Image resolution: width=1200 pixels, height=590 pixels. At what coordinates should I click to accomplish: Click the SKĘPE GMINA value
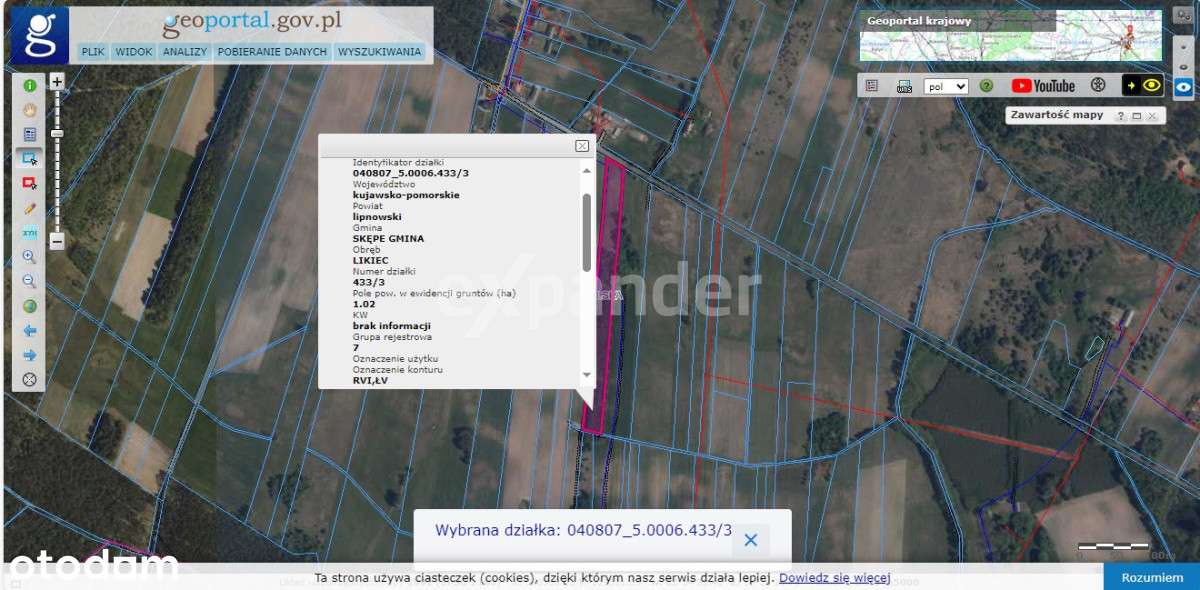click(x=388, y=238)
